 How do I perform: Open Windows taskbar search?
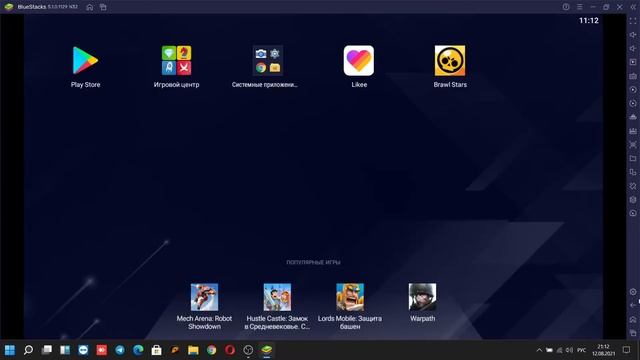pos(28,350)
